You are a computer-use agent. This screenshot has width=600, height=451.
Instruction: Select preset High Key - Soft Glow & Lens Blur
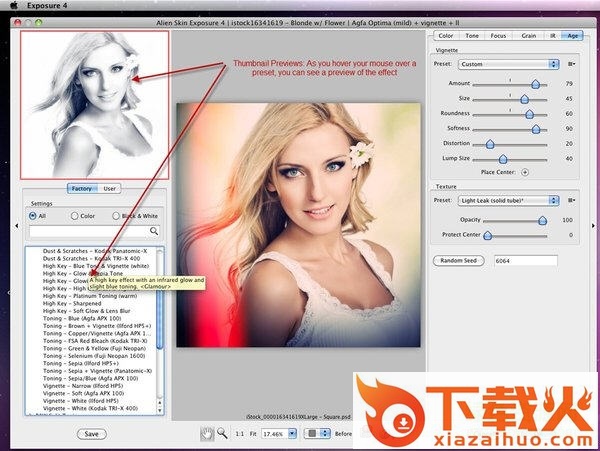[86, 311]
